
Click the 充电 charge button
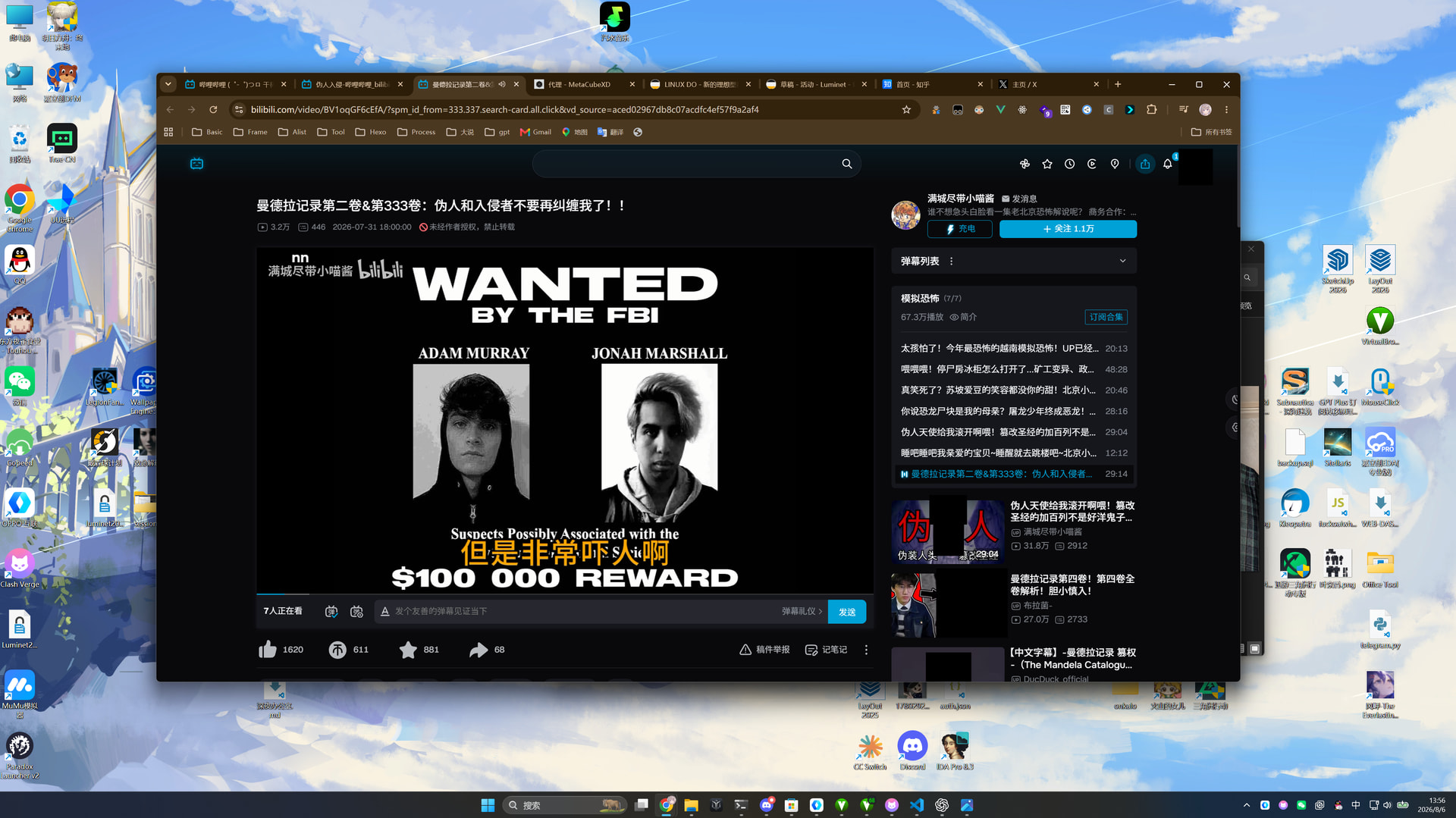click(959, 229)
